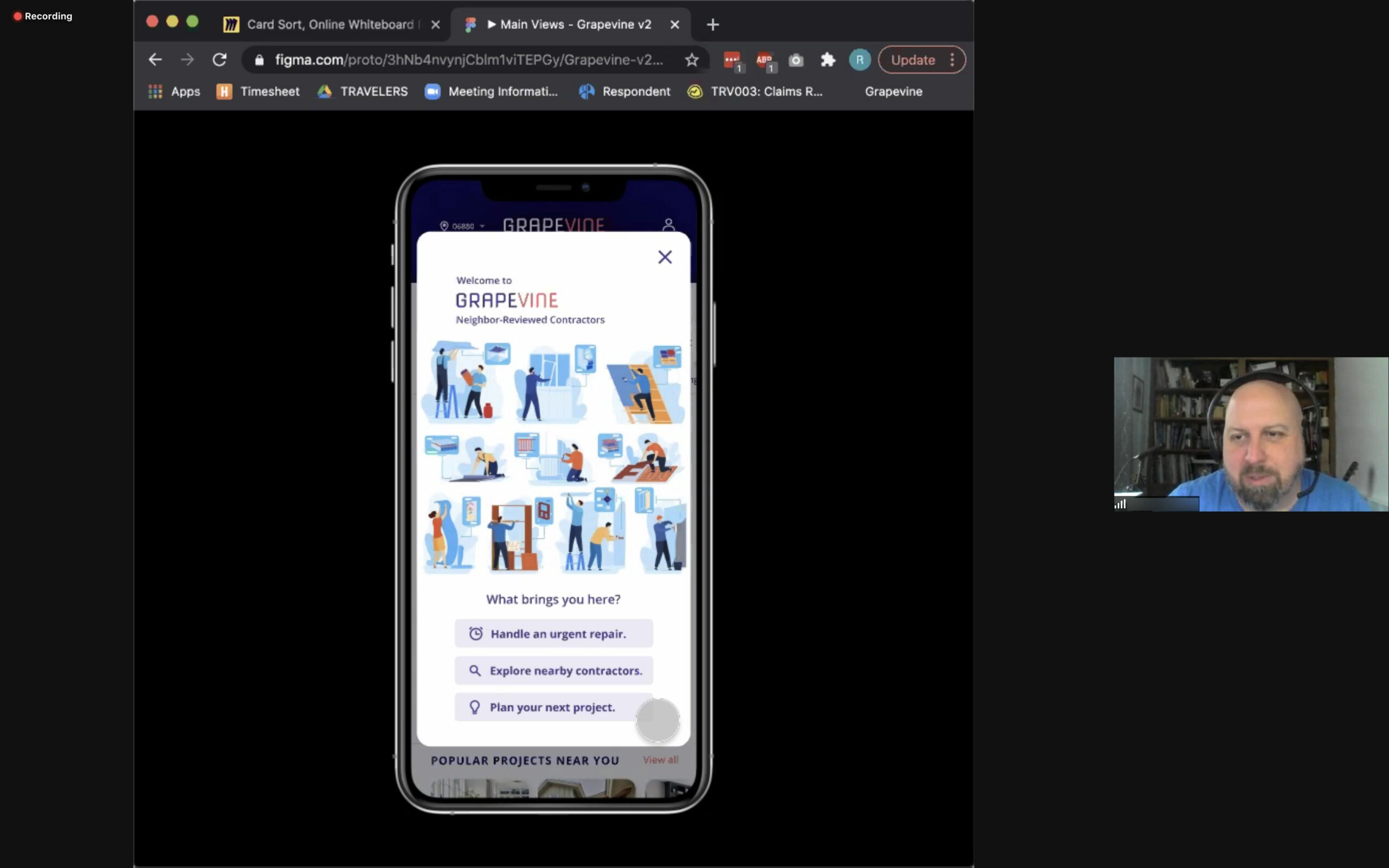Switch to the Card Sort whiteboard tab
The image size is (1389, 868).
pos(330,25)
